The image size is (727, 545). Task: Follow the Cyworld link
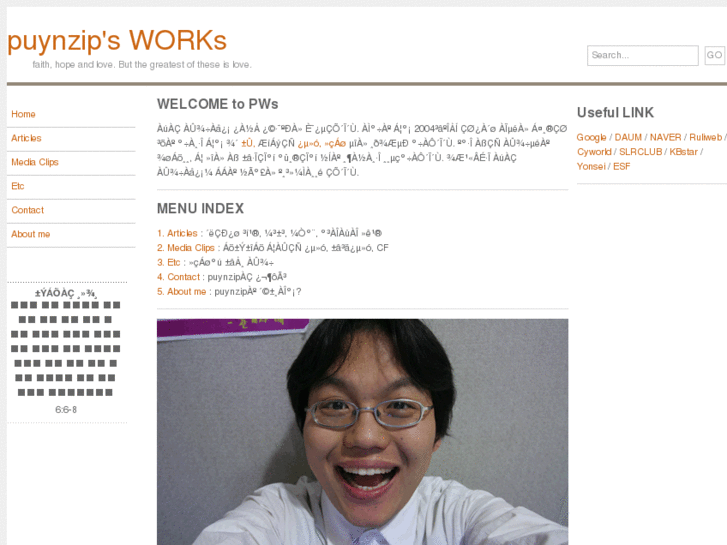click(x=594, y=152)
